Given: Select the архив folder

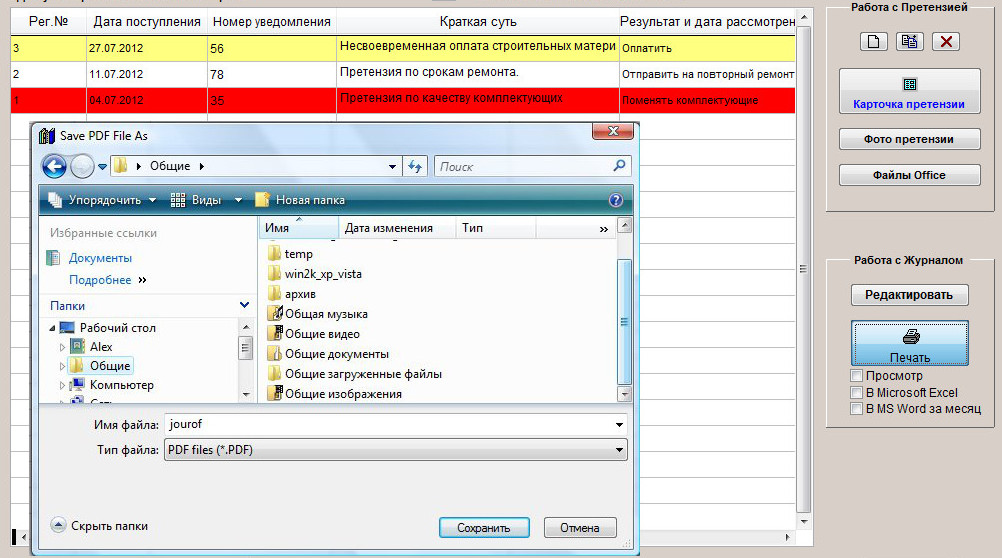Looking at the screenshot, I should coord(300,294).
